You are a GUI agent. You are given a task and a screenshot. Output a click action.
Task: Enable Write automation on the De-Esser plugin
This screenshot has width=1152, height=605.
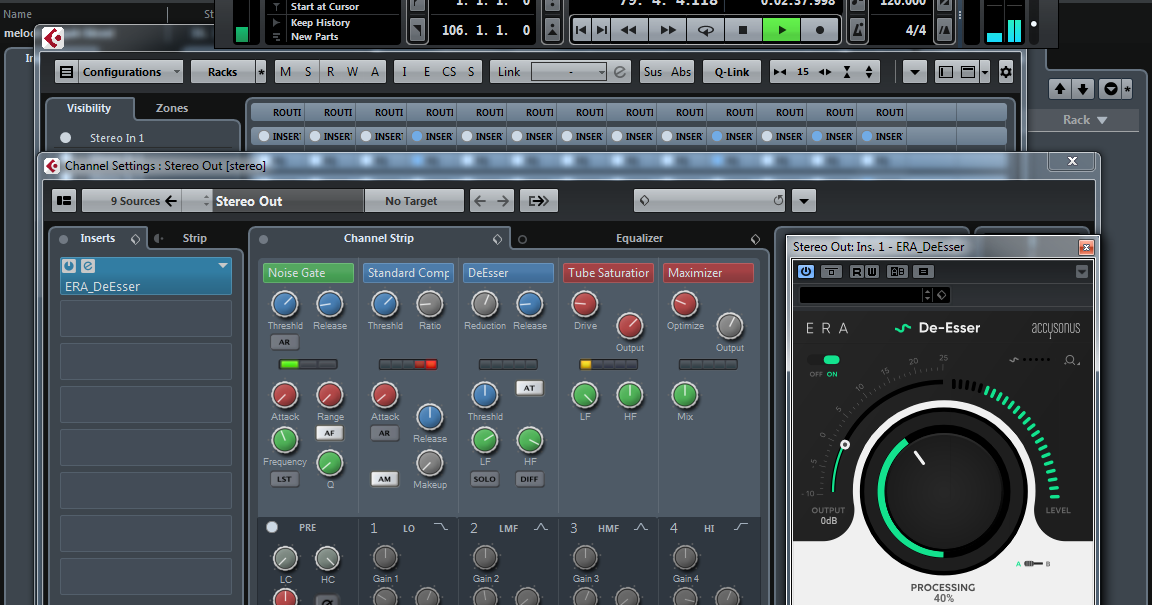[x=872, y=271]
